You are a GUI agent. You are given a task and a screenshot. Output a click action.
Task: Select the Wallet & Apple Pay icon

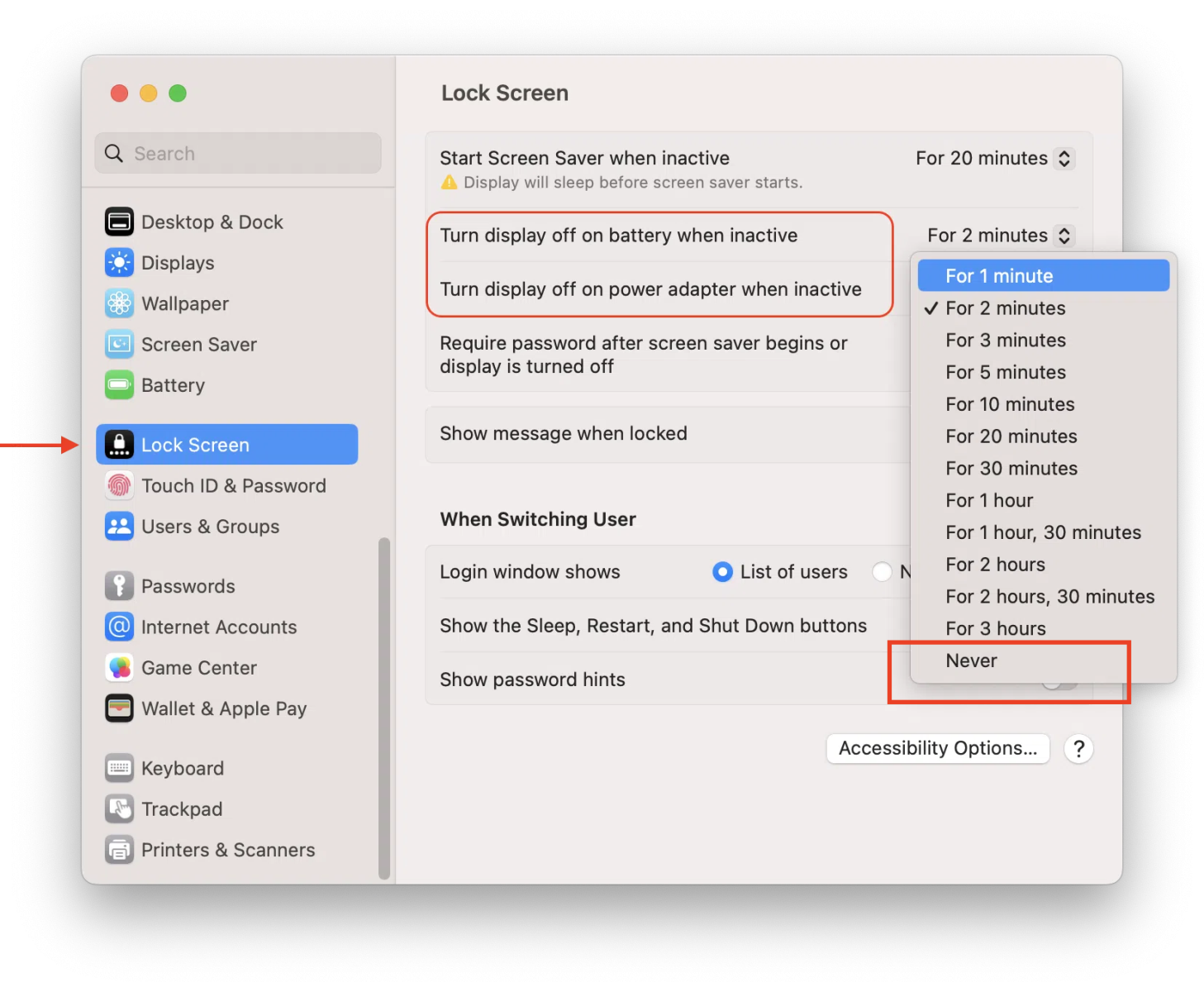click(x=119, y=708)
